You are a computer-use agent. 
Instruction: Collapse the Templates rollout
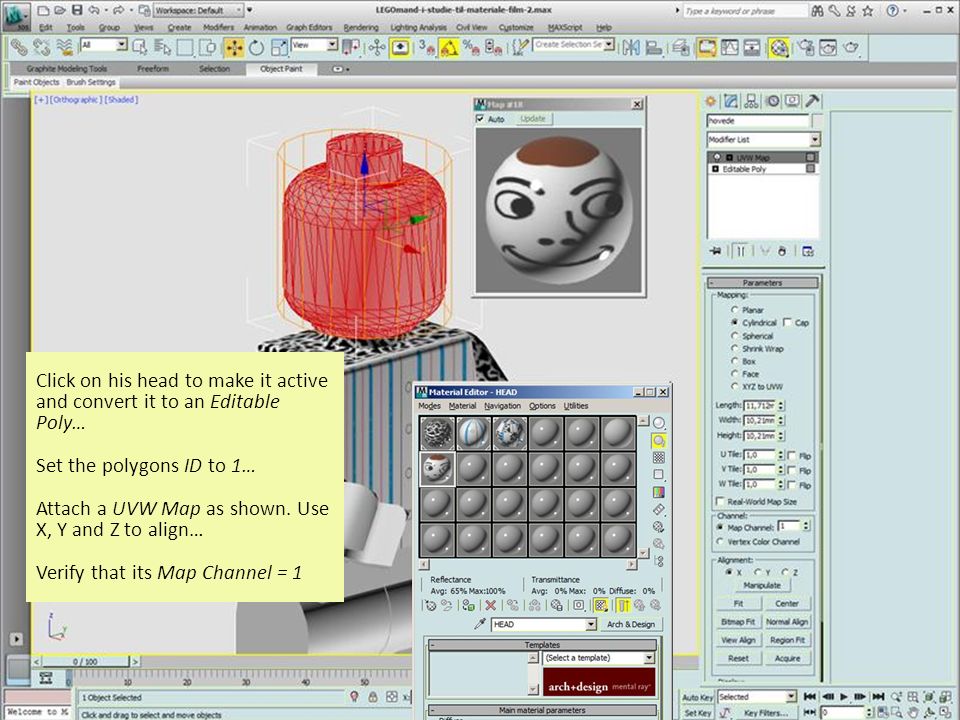pyautogui.click(x=542, y=645)
